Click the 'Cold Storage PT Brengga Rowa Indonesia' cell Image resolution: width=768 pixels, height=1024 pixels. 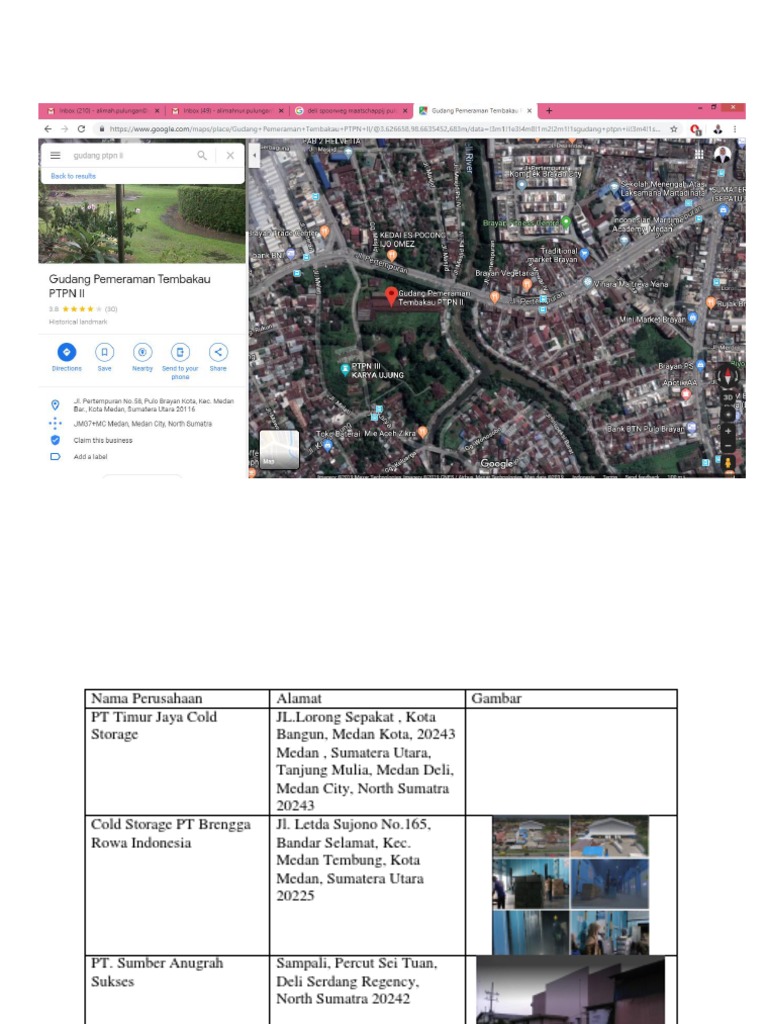177,885
